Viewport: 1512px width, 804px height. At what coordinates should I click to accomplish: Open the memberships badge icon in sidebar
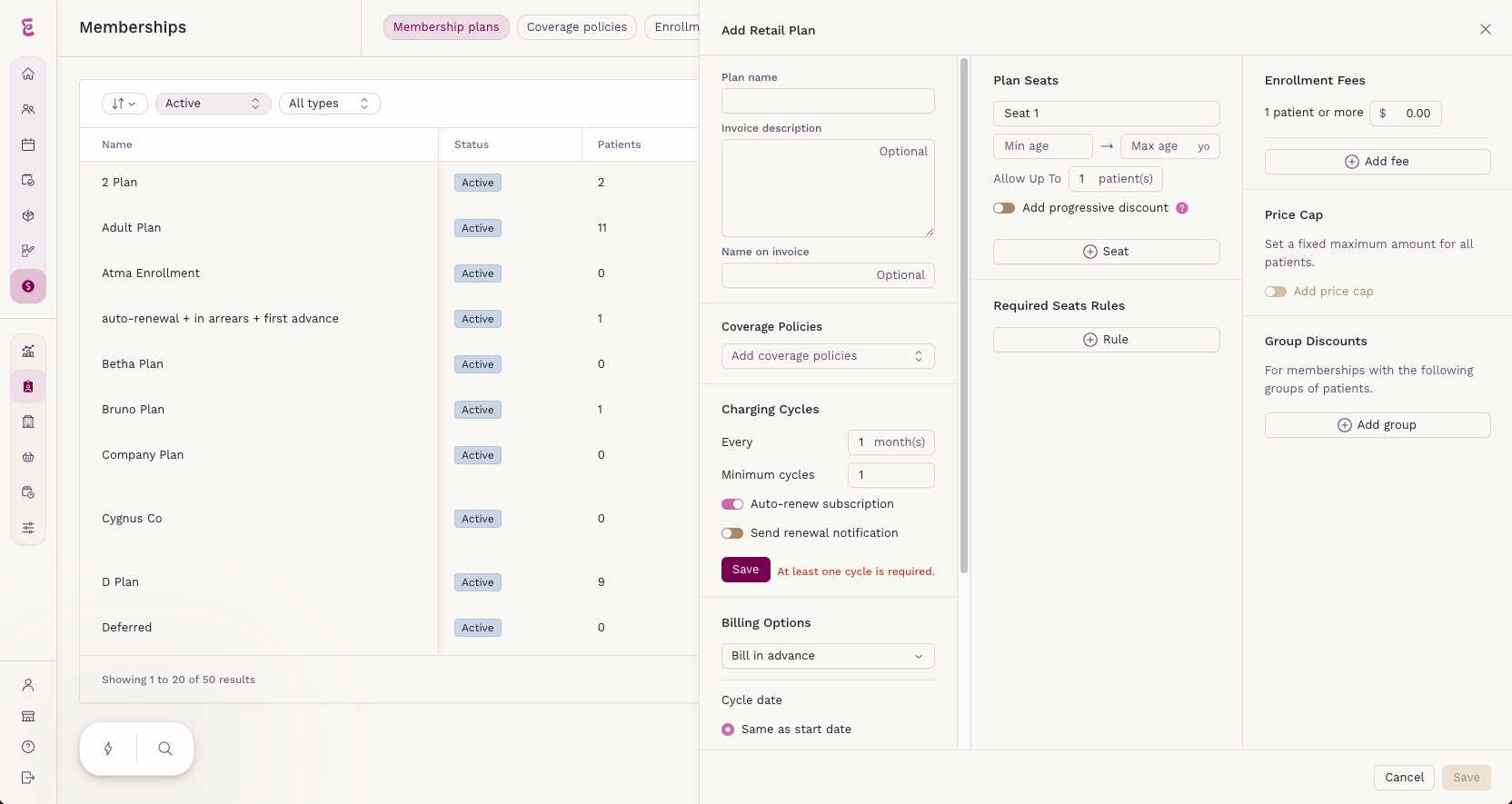click(x=28, y=386)
